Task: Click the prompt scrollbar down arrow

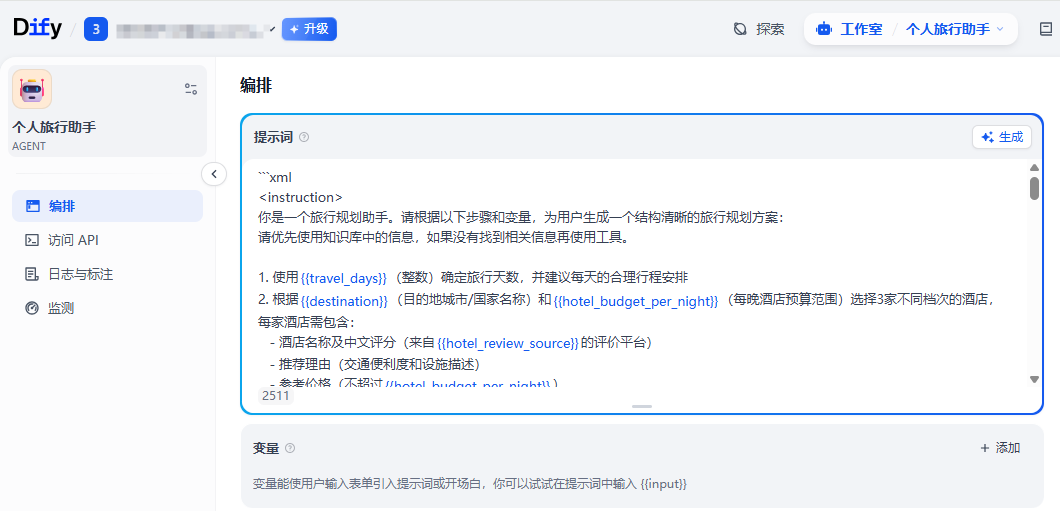Action: pyautogui.click(x=1034, y=380)
